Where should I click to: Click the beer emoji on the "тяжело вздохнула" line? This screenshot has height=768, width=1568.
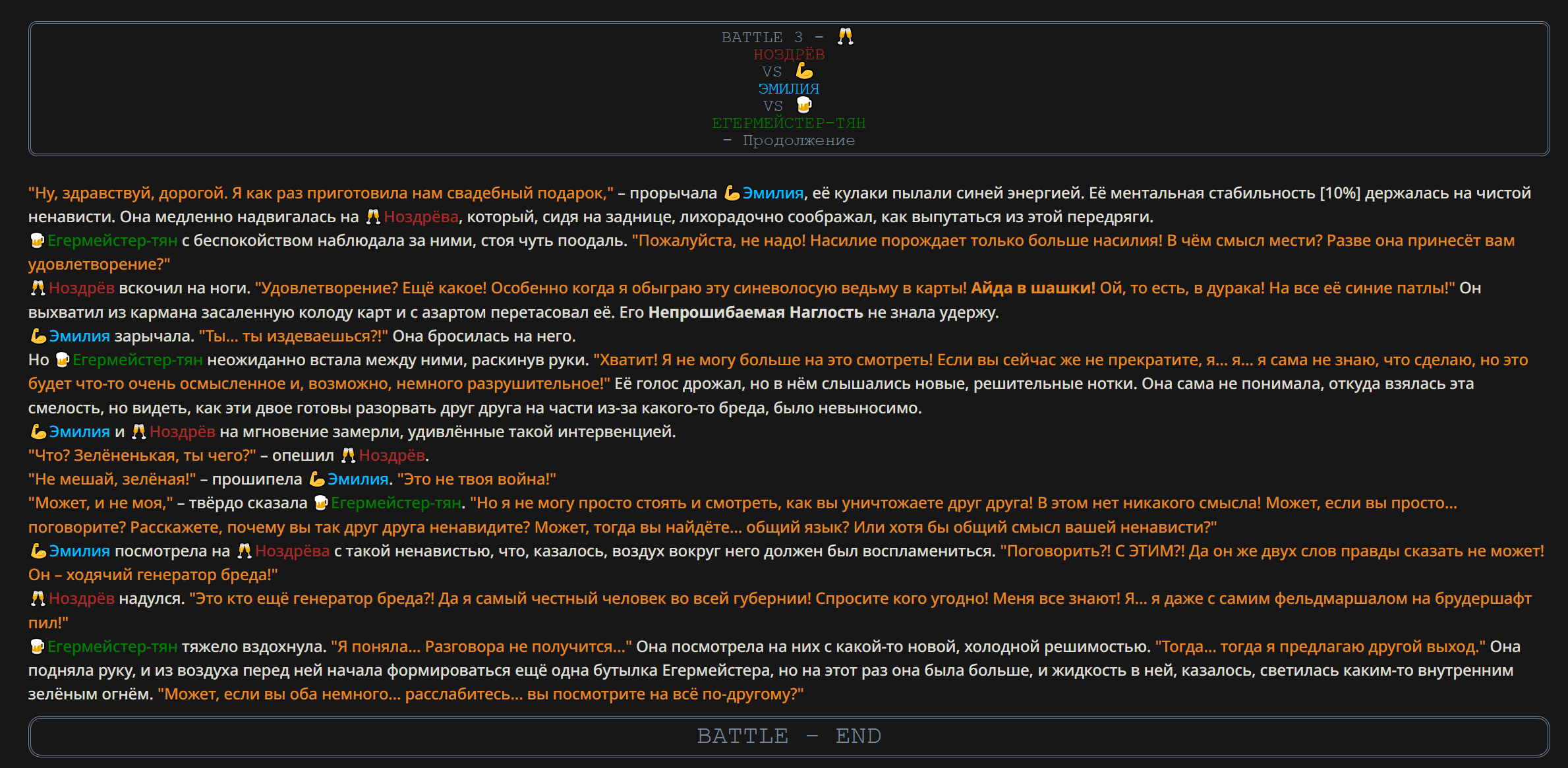point(37,647)
